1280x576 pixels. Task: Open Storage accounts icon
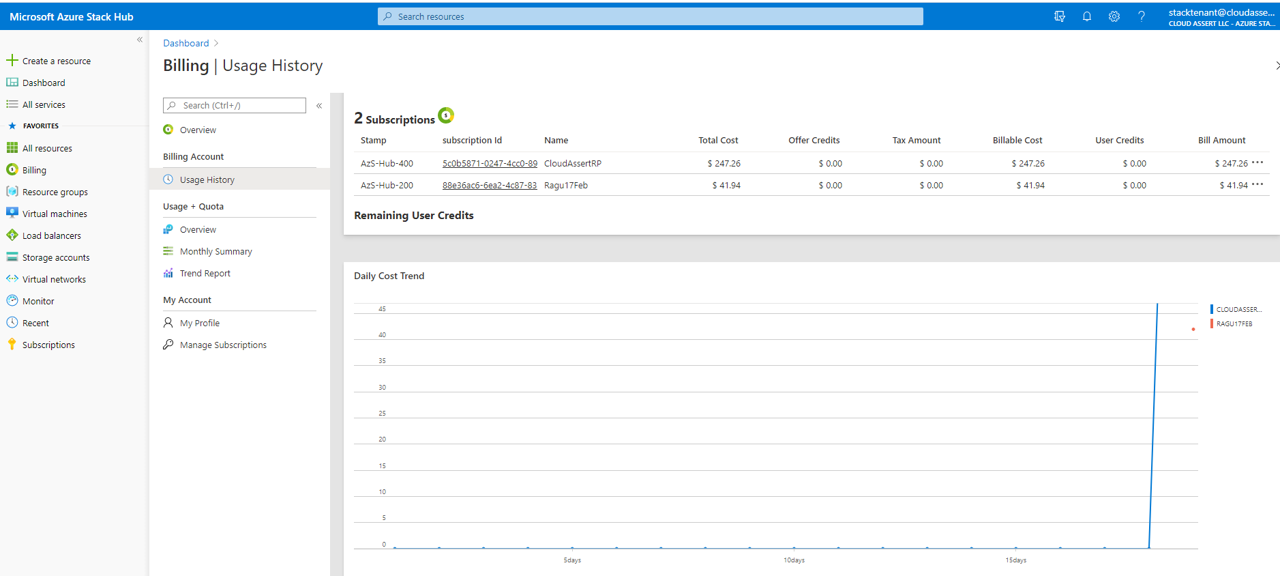(x=12, y=257)
